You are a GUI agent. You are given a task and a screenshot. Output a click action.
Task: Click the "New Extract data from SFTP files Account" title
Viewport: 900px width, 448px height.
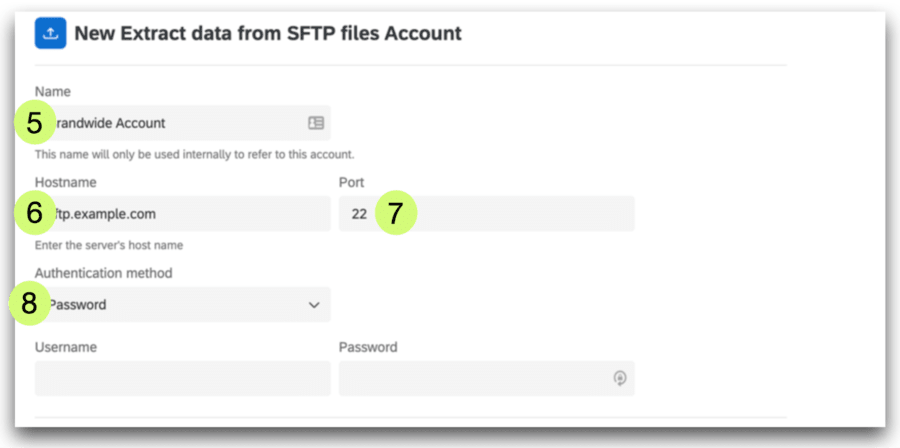tap(268, 33)
